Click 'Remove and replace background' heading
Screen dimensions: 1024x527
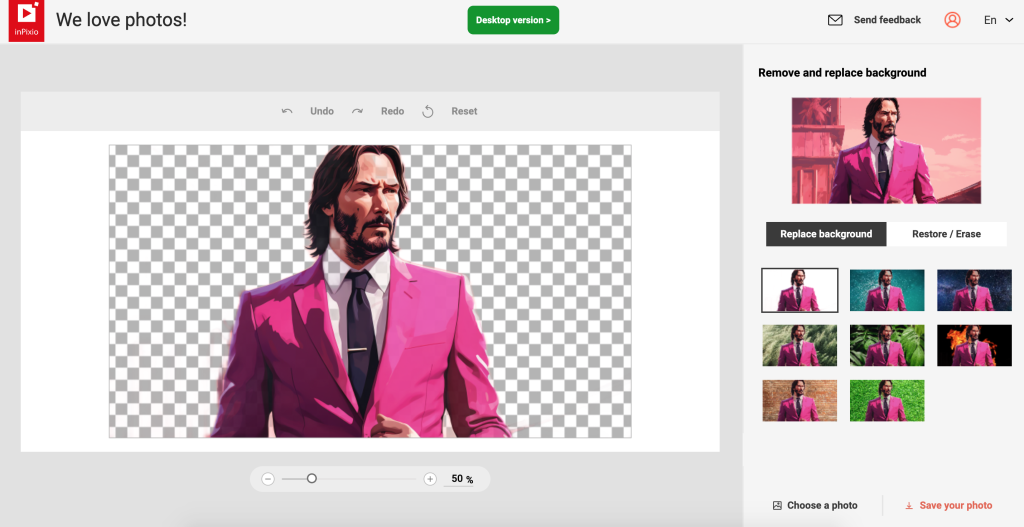pos(842,72)
